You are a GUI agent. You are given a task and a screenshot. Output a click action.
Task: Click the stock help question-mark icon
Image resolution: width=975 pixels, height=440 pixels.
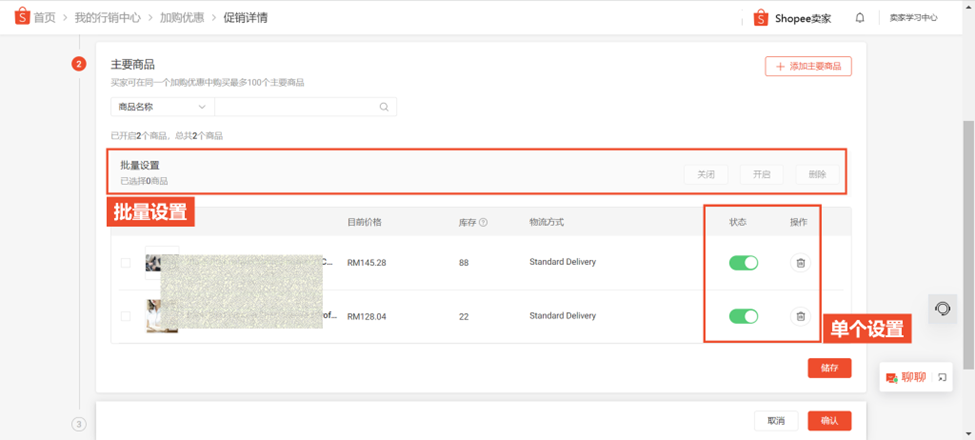(x=483, y=222)
